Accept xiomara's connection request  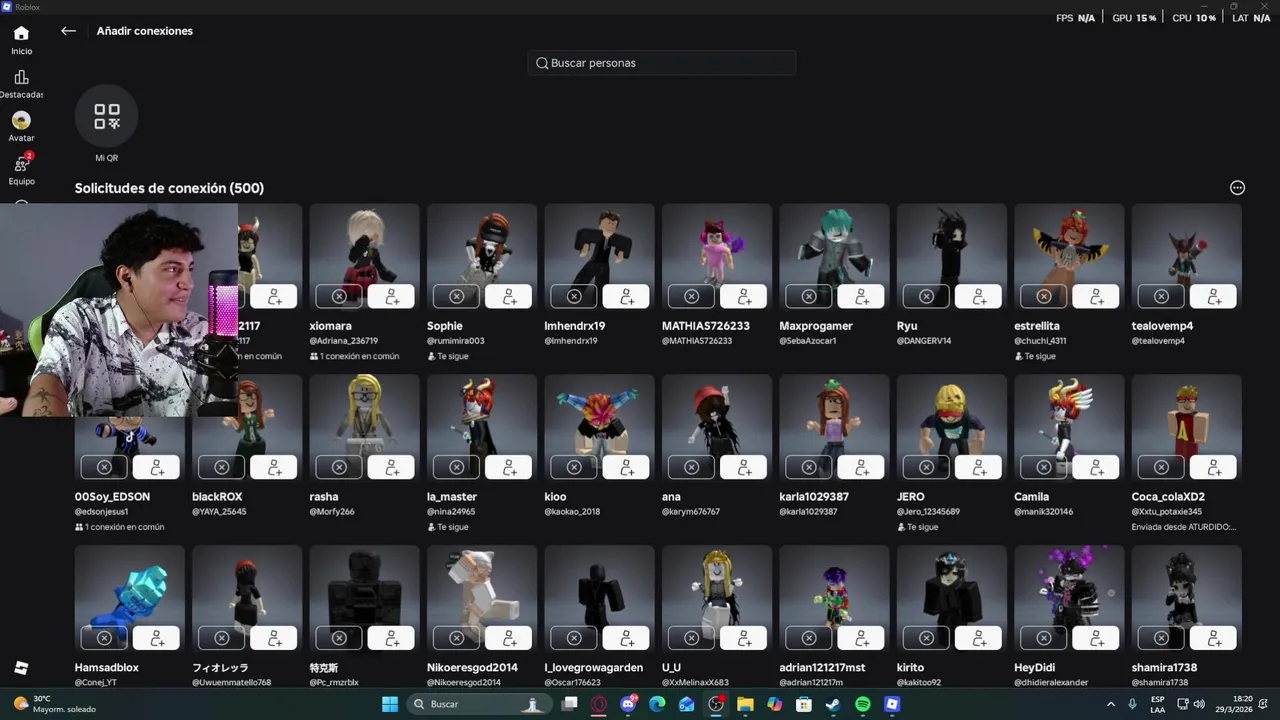pyautogui.click(x=391, y=297)
